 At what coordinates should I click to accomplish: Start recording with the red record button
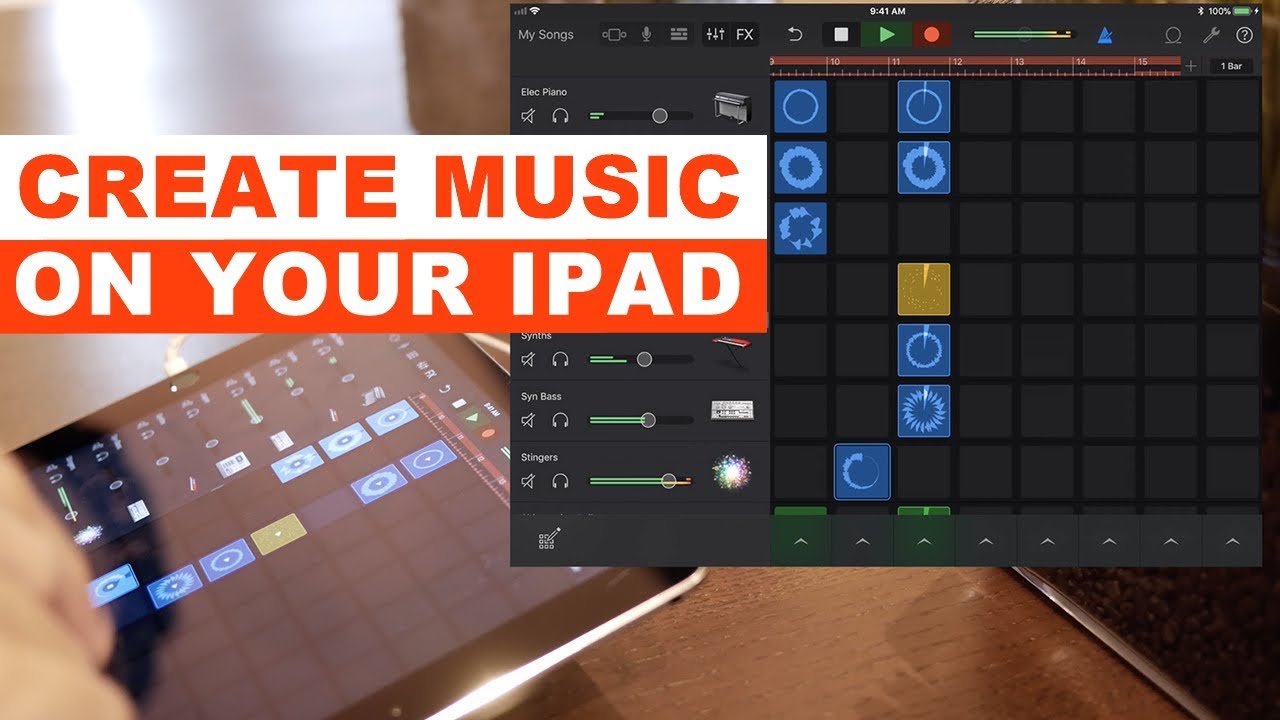tap(932, 34)
